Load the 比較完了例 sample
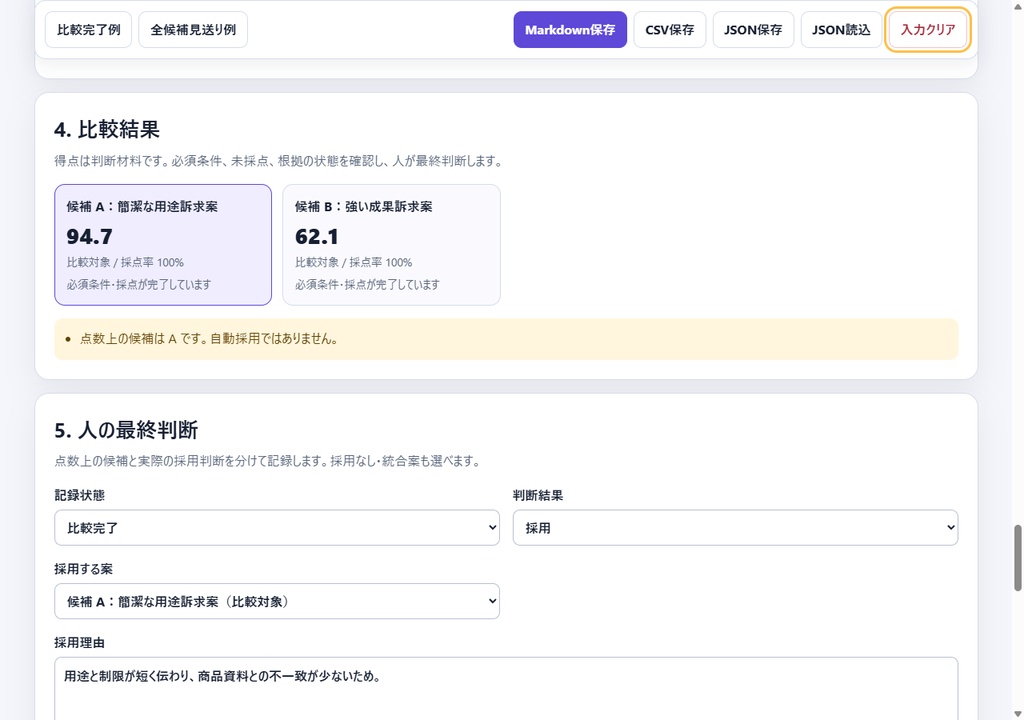The height and width of the screenshot is (720, 1024). (88, 29)
